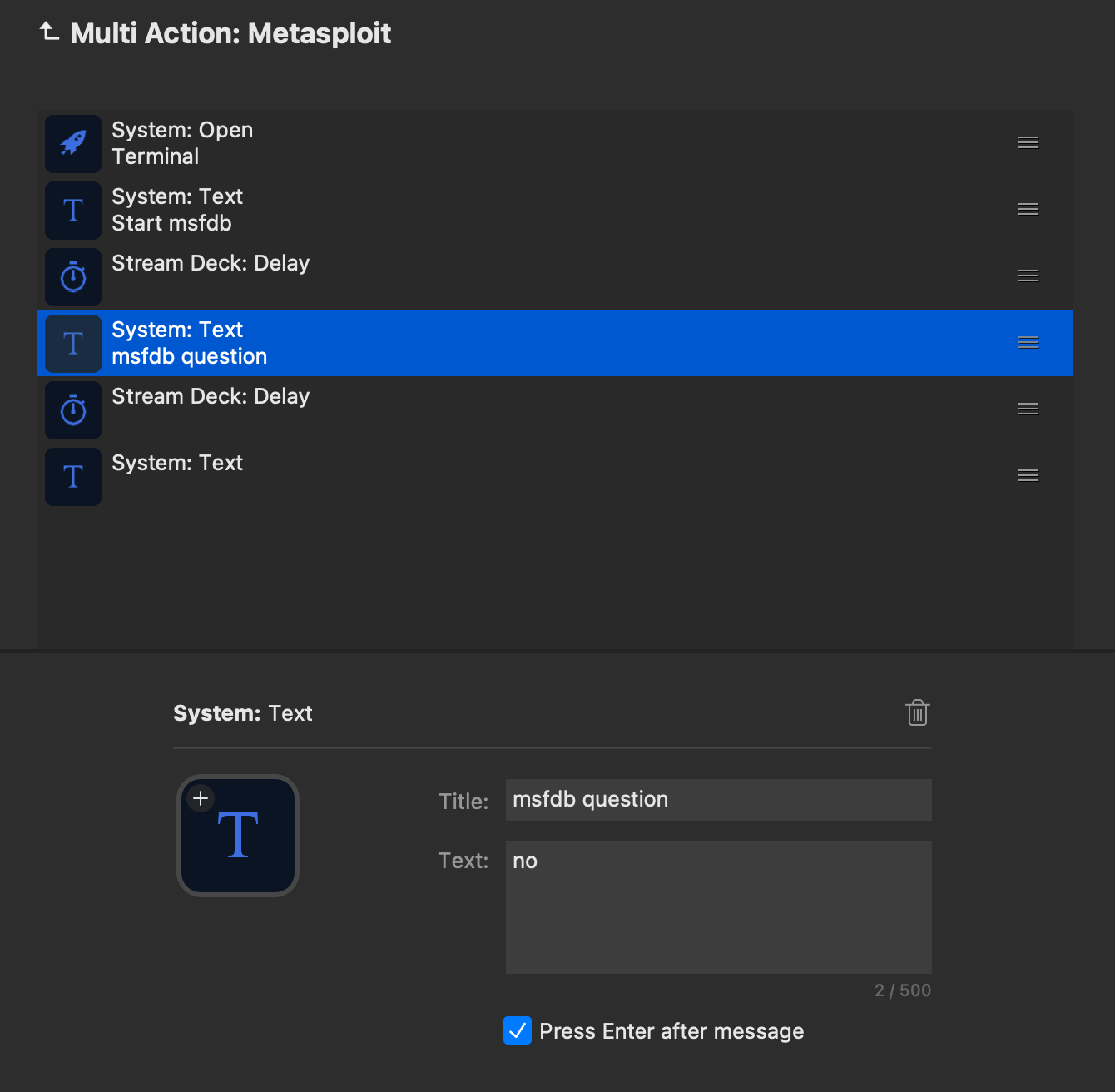This screenshot has height=1092, width=1115.
Task: Click the Multi Action: Metasploit heading
Action: point(230,33)
